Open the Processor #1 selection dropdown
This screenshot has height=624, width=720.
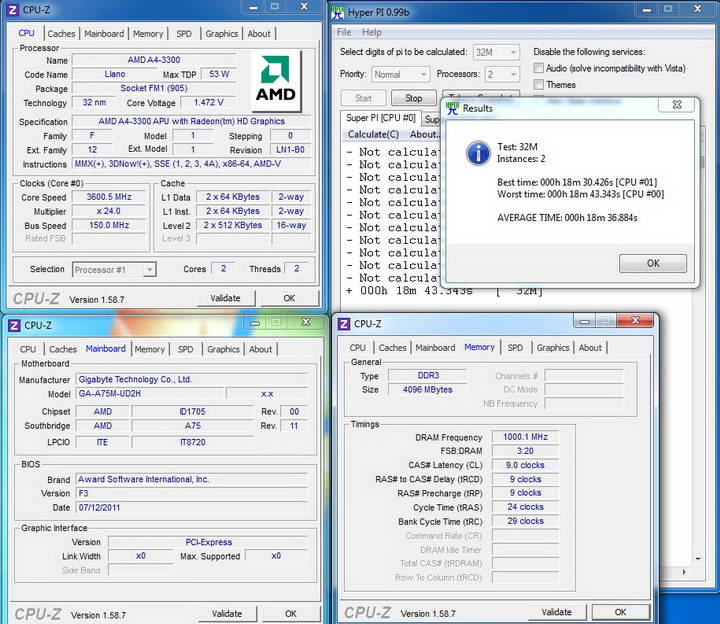pos(114,269)
